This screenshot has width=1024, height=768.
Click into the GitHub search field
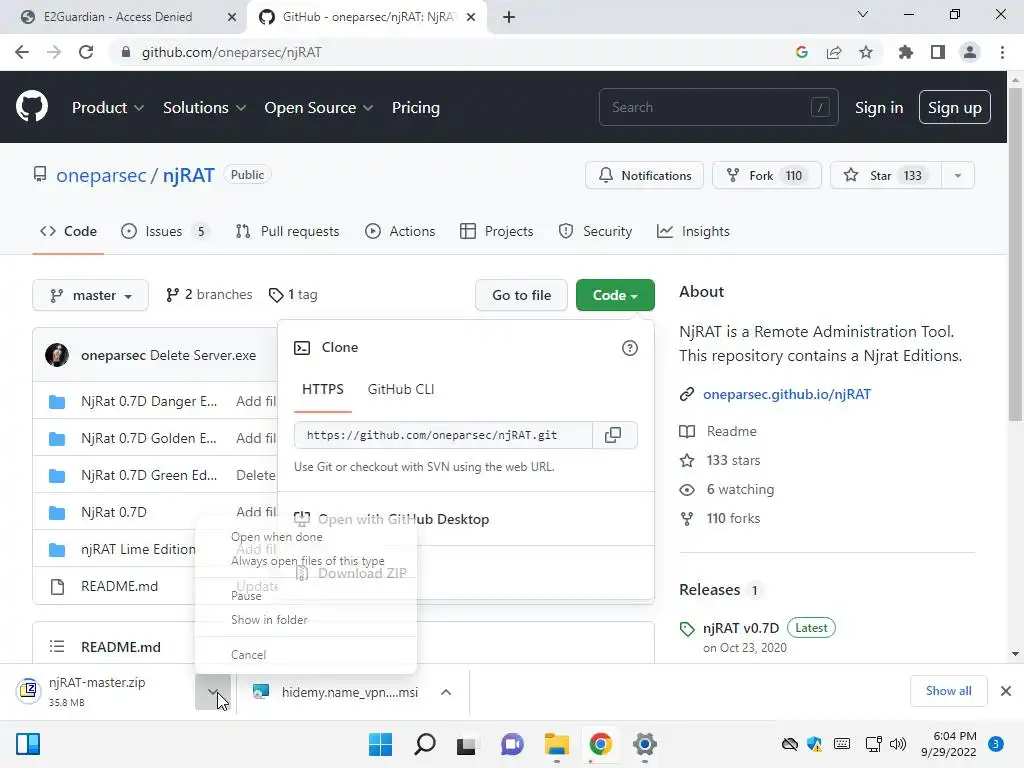click(x=718, y=107)
